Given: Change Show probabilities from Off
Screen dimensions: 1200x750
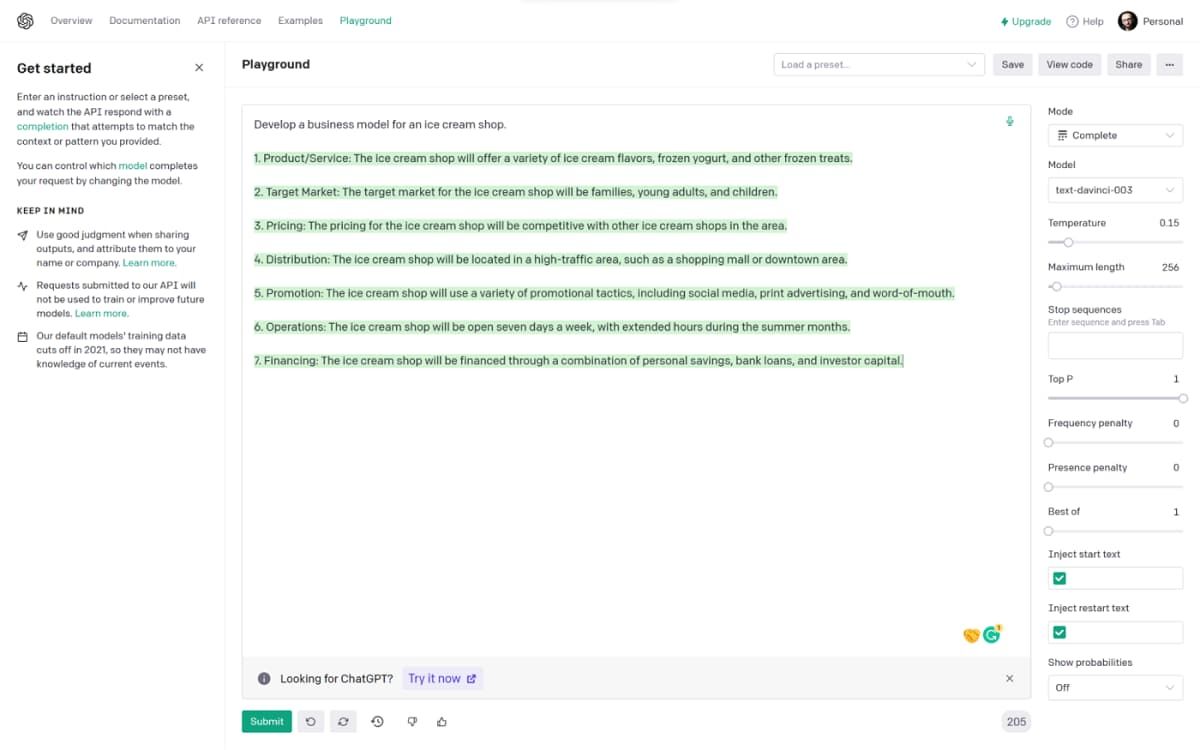Looking at the screenshot, I should pos(1114,687).
